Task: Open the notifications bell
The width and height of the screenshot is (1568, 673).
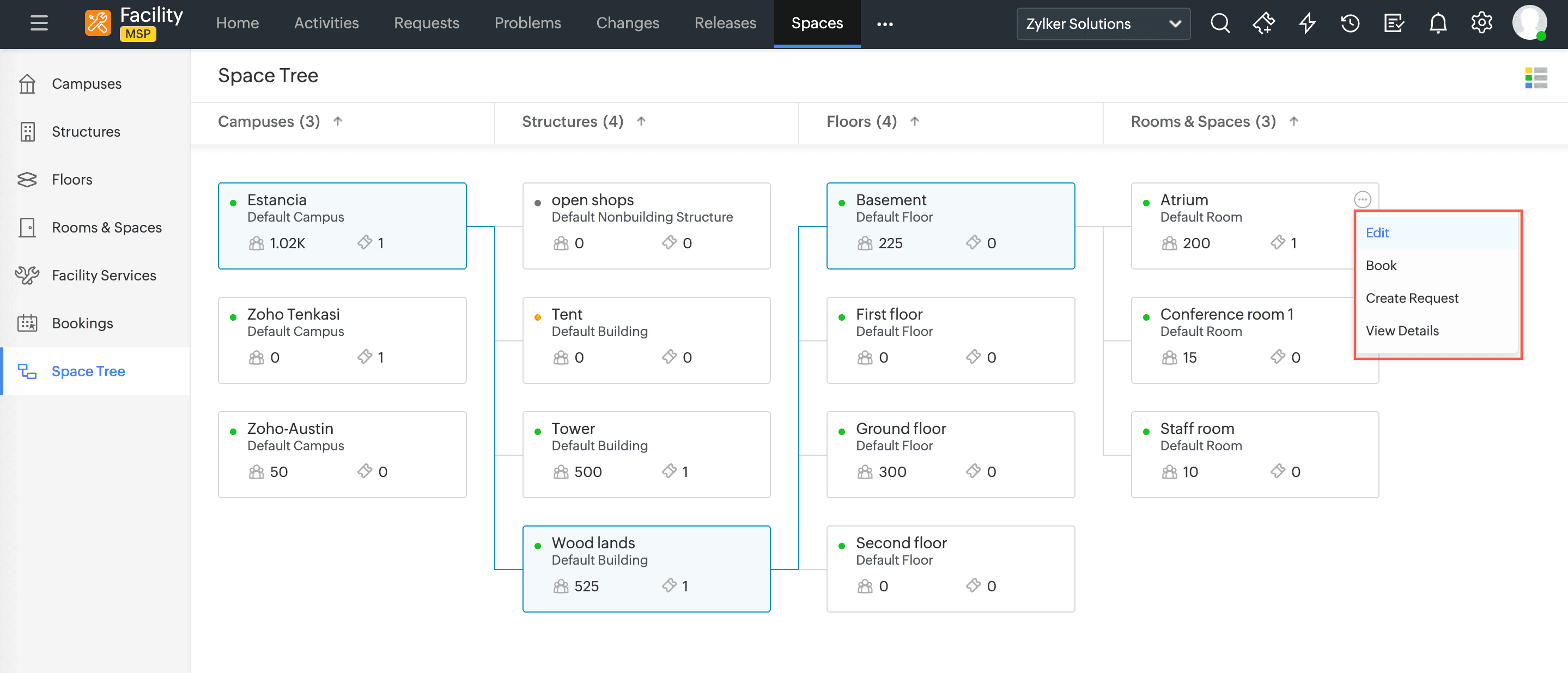Action: (x=1438, y=23)
